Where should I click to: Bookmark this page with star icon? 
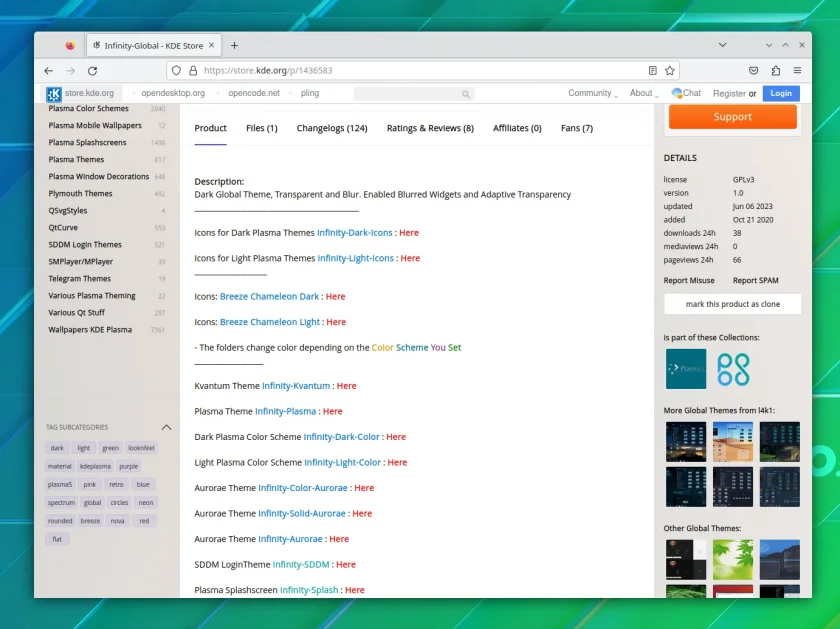670,70
